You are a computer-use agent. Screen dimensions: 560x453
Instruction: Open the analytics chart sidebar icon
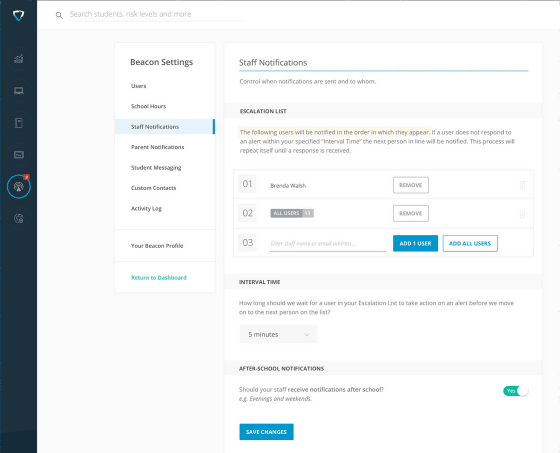pos(19,59)
